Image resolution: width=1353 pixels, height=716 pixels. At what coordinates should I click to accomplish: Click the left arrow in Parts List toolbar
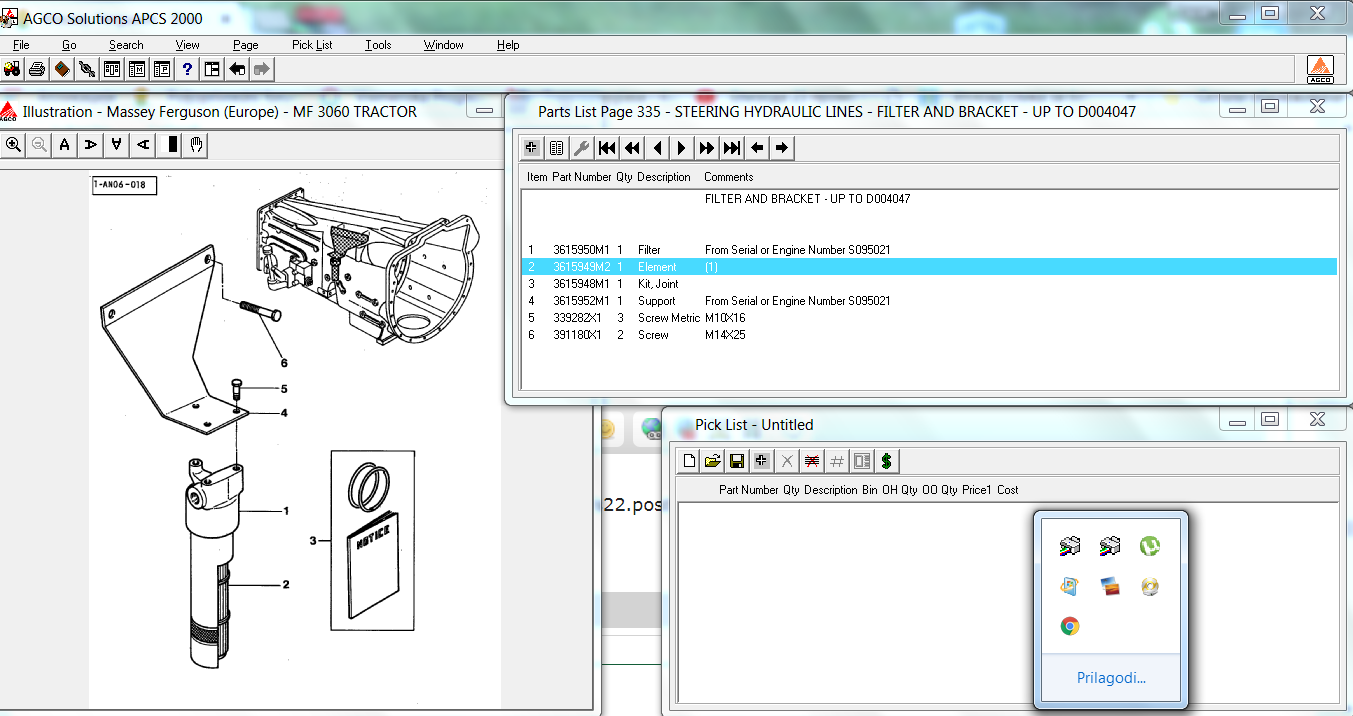(x=757, y=148)
